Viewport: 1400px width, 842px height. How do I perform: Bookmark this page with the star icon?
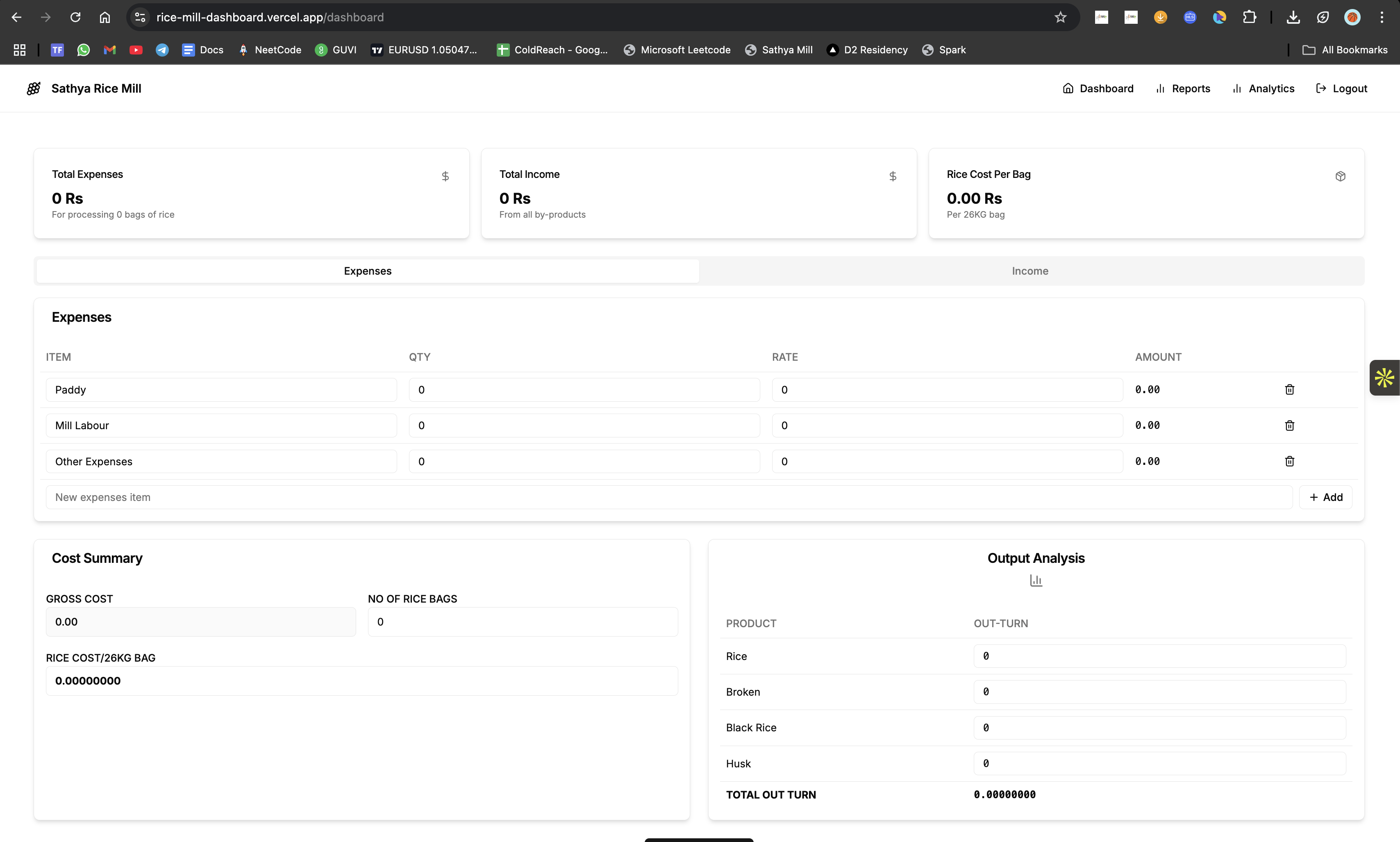pyautogui.click(x=1060, y=18)
